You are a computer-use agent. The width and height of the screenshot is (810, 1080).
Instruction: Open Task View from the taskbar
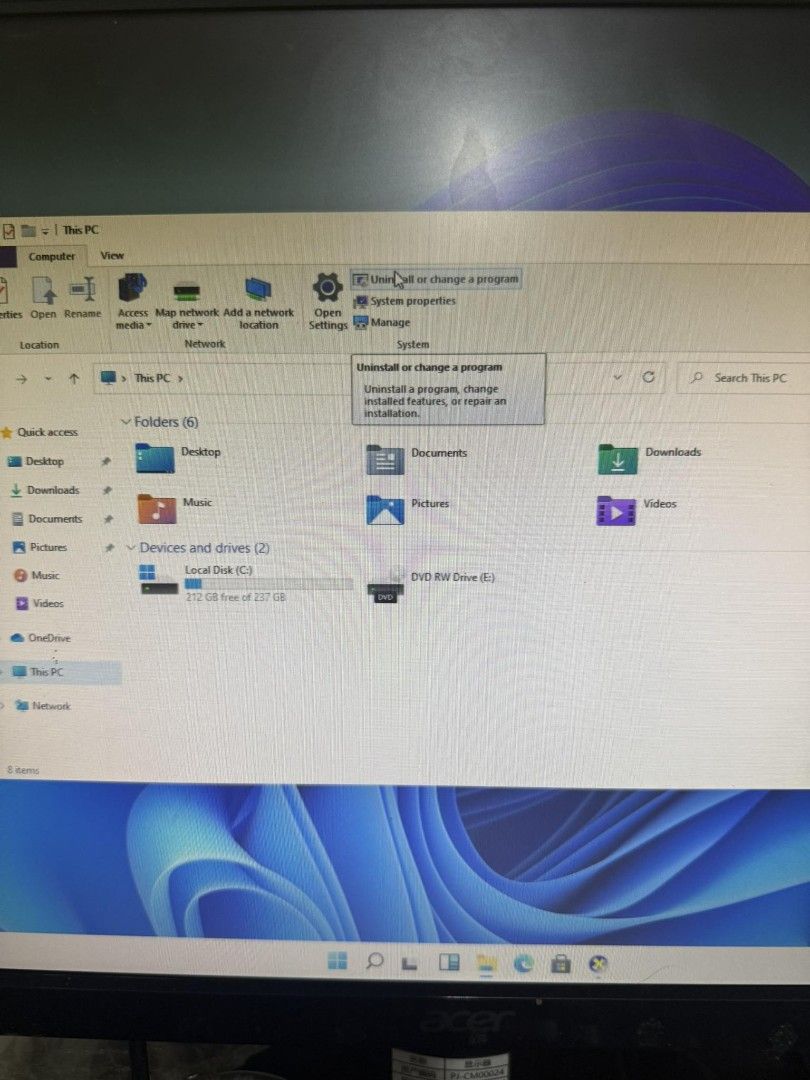[410, 962]
